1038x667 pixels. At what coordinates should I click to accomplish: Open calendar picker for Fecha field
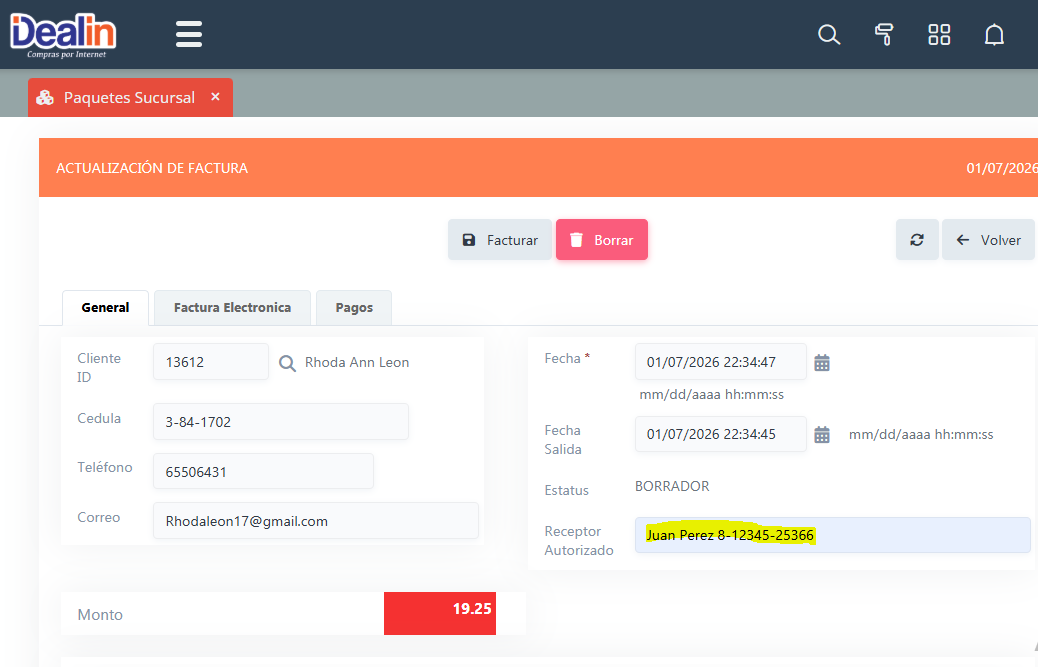click(x=822, y=362)
